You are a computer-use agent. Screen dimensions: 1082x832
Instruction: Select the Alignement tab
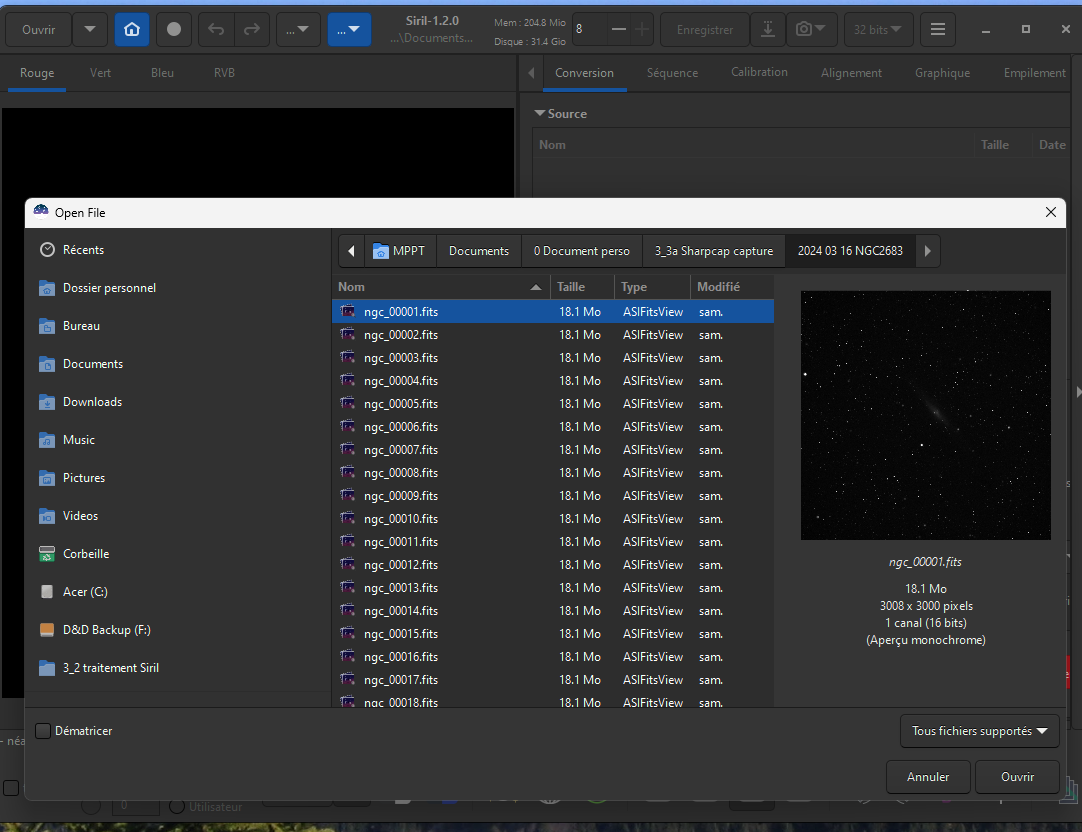(x=851, y=73)
